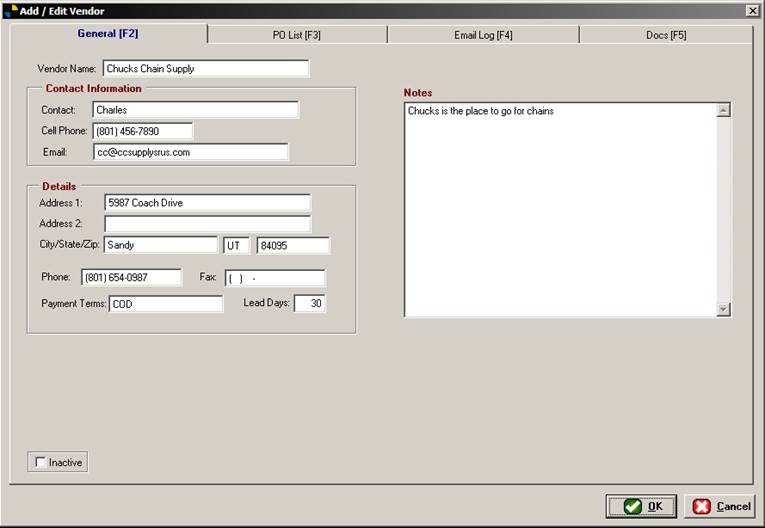Click the empty Address 2 field

click(207, 224)
